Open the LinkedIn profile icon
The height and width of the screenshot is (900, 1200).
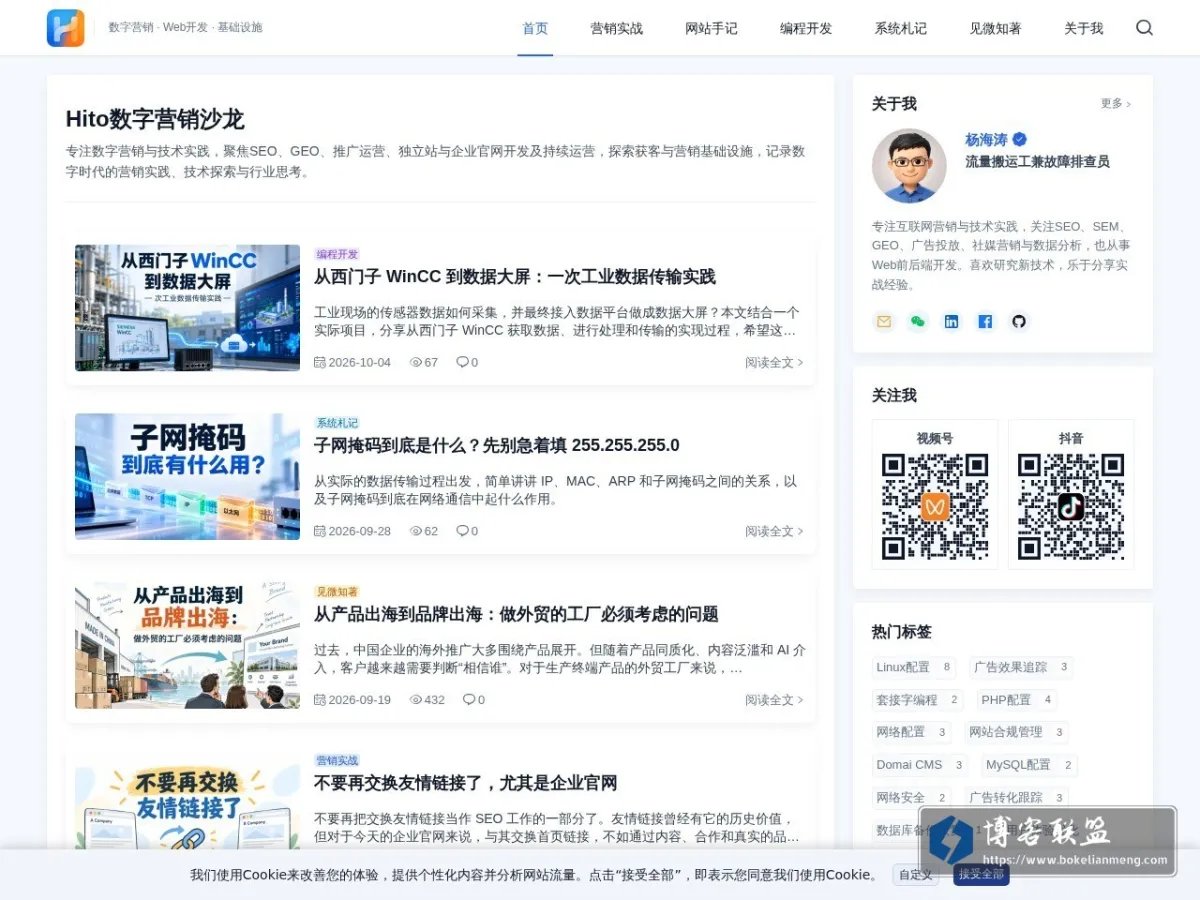click(x=952, y=321)
